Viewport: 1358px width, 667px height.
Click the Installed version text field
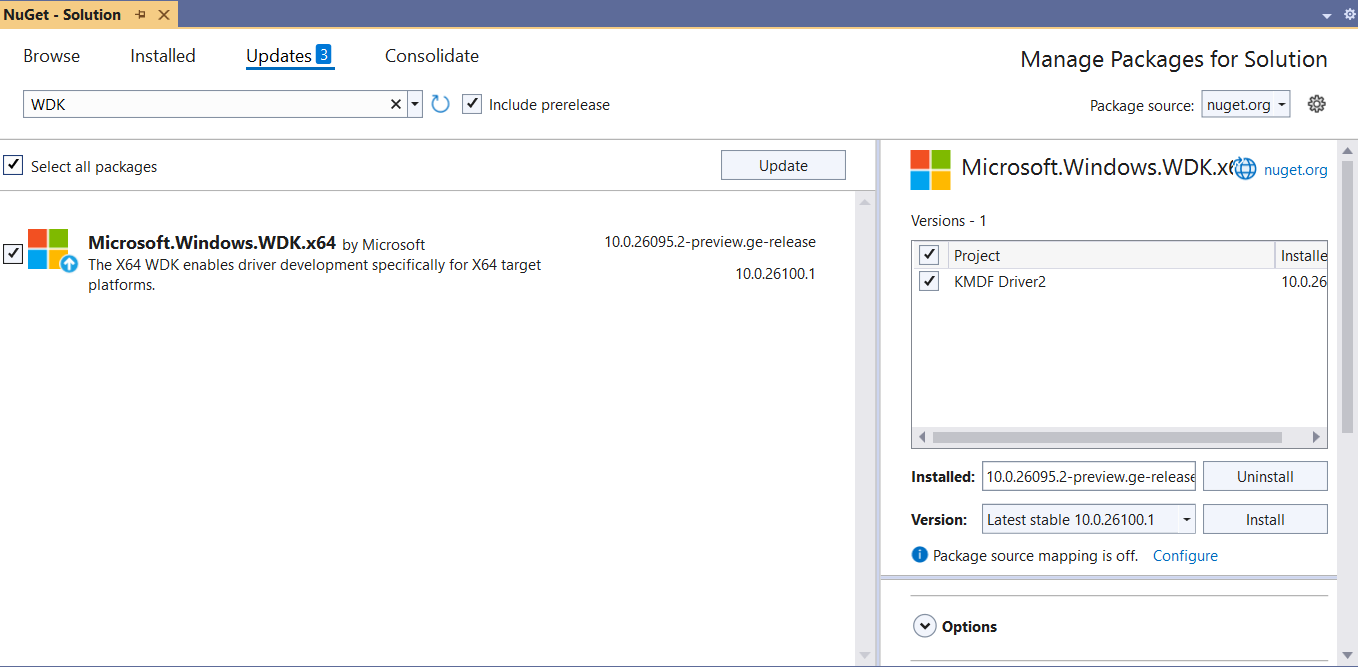tap(1088, 476)
